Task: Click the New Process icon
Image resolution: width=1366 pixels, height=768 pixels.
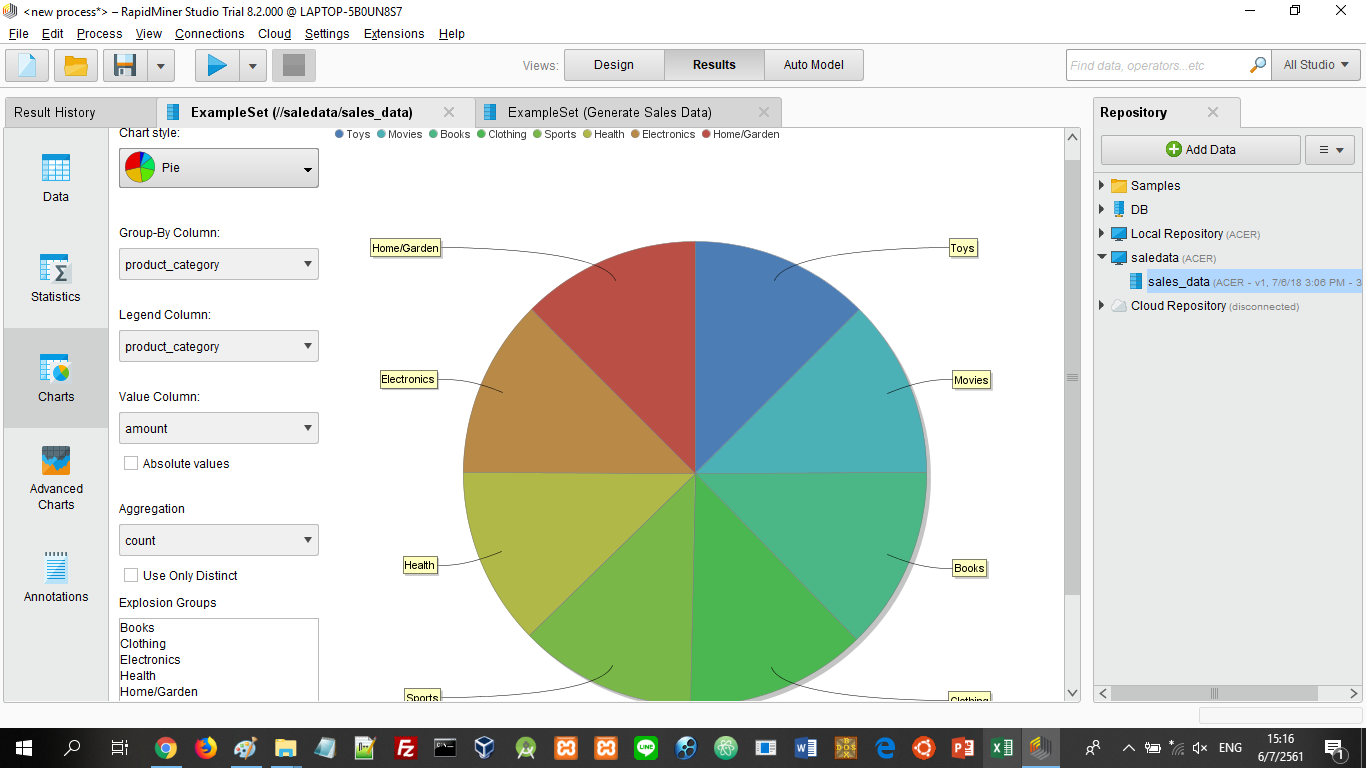Action: click(27, 66)
